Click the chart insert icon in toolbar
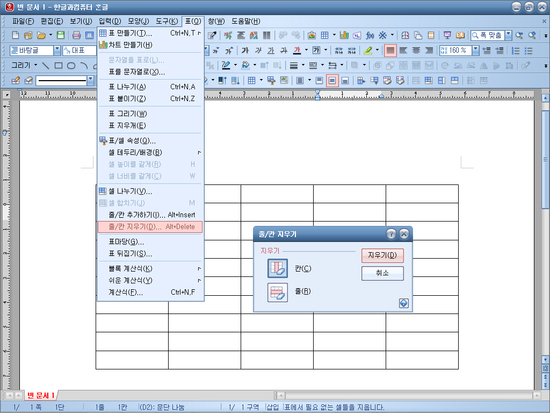This screenshot has width=550, height=413. [344, 35]
